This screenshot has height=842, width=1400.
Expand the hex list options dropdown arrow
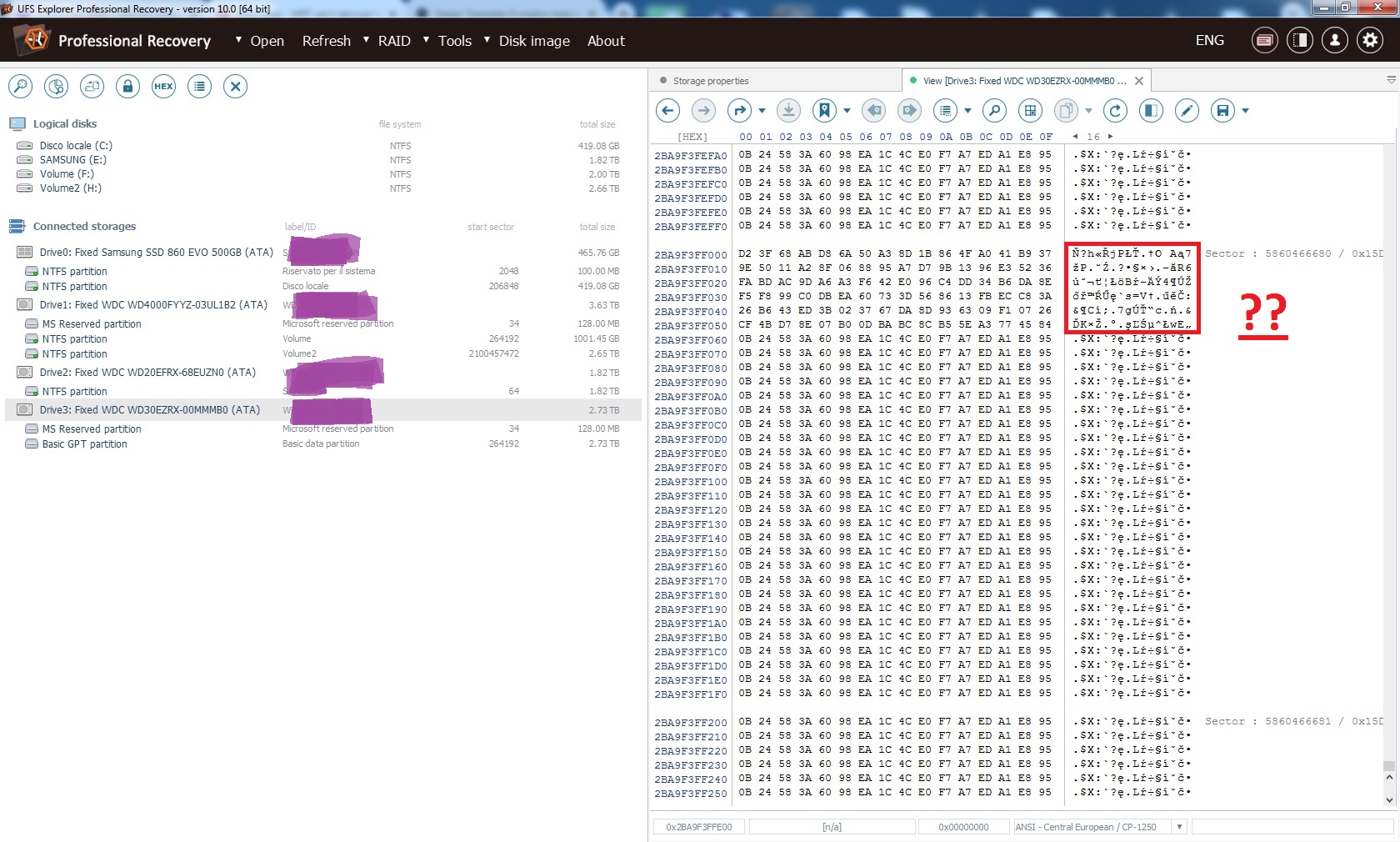click(967, 110)
